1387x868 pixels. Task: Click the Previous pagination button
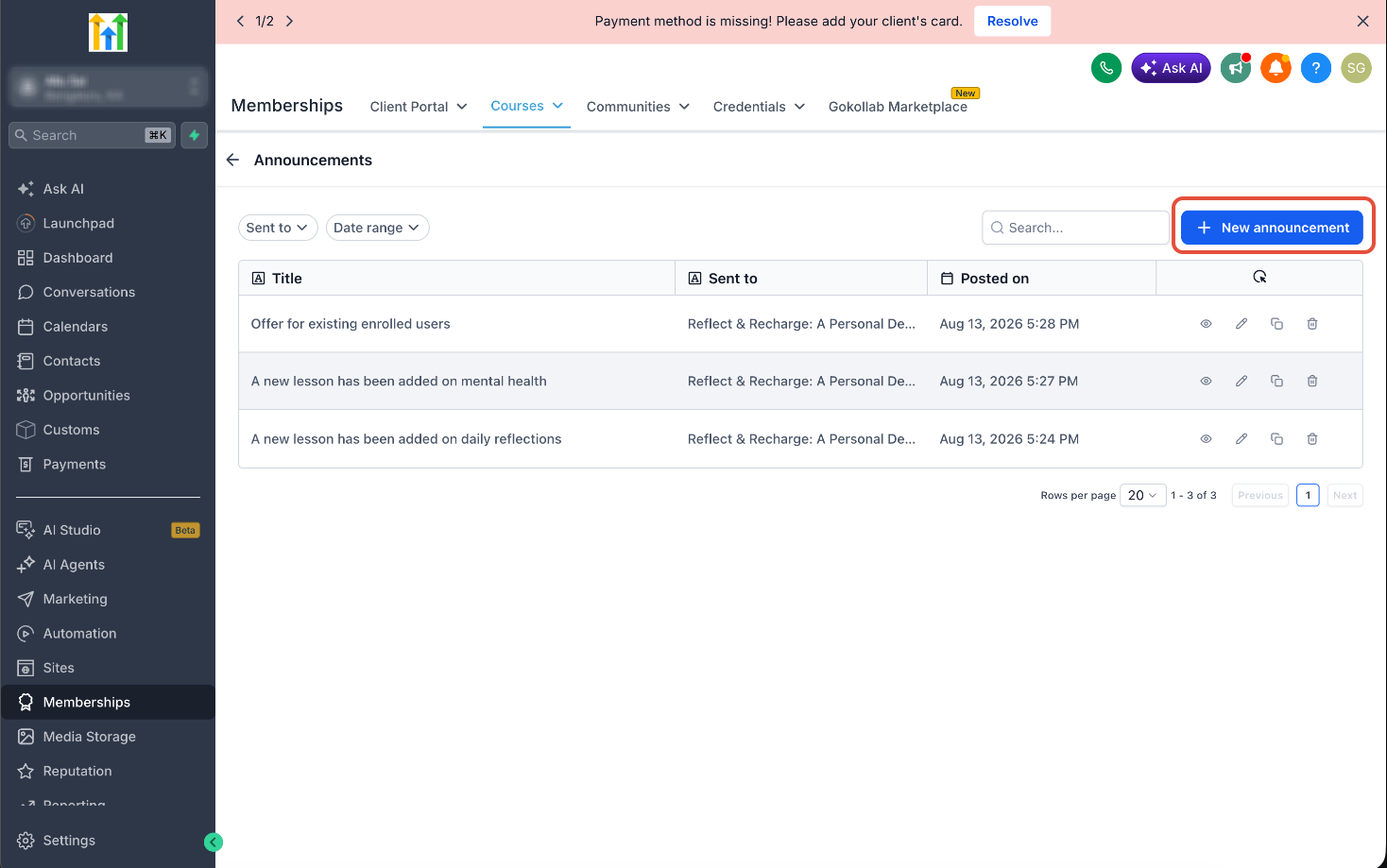[x=1260, y=495]
